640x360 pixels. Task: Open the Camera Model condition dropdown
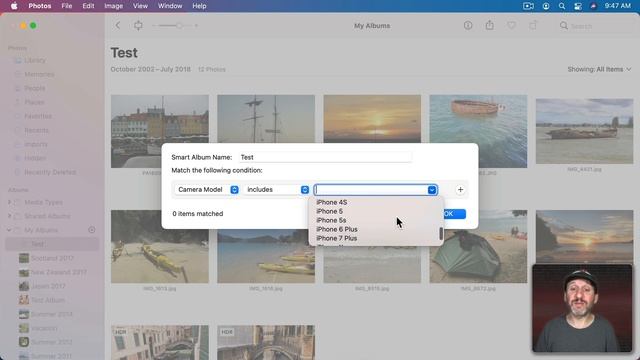(207, 190)
